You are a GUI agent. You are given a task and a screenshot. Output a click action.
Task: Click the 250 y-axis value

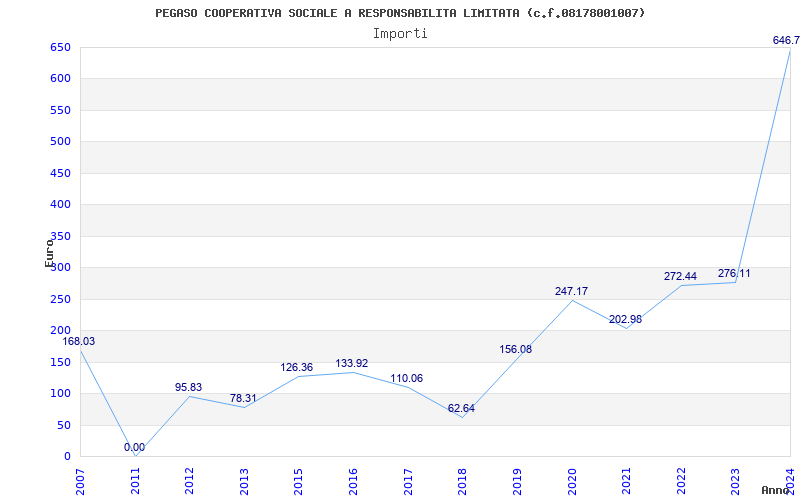click(x=60, y=299)
